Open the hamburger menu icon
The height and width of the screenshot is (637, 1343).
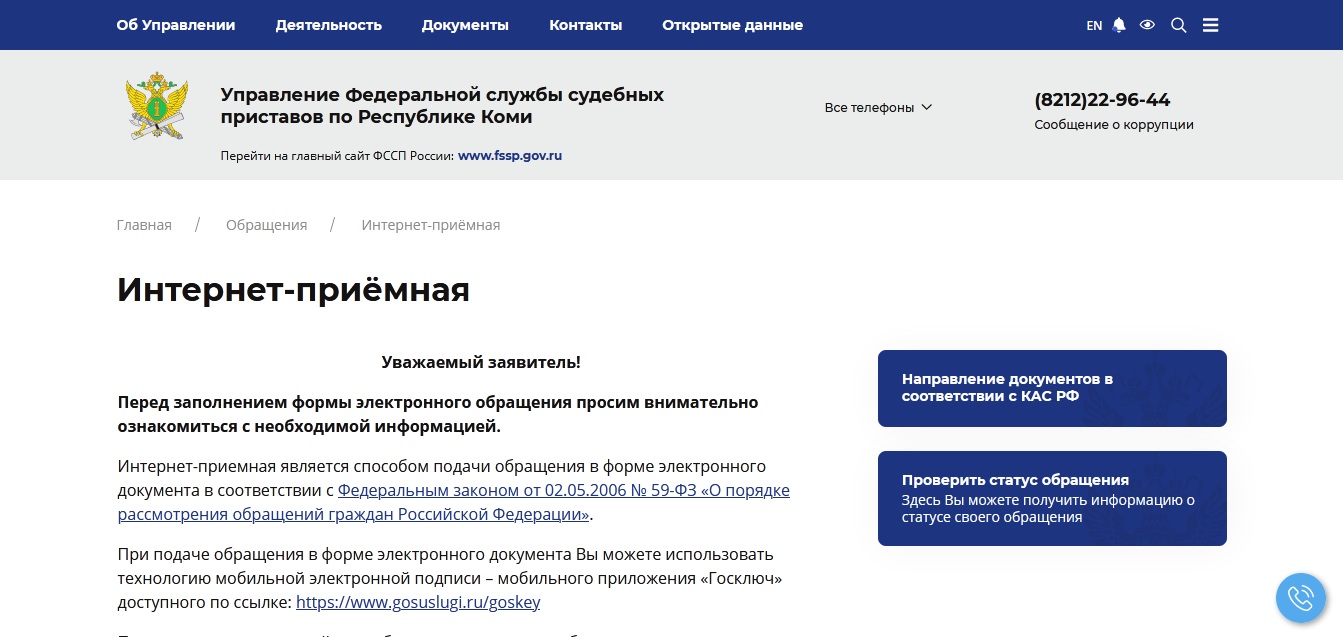[1210, 25]
